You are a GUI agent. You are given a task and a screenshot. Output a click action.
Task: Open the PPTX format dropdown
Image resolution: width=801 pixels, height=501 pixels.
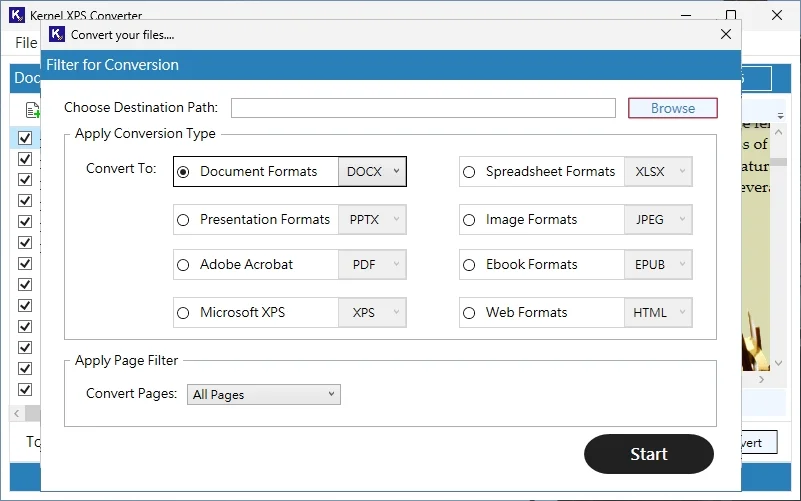tap(372, 220)
